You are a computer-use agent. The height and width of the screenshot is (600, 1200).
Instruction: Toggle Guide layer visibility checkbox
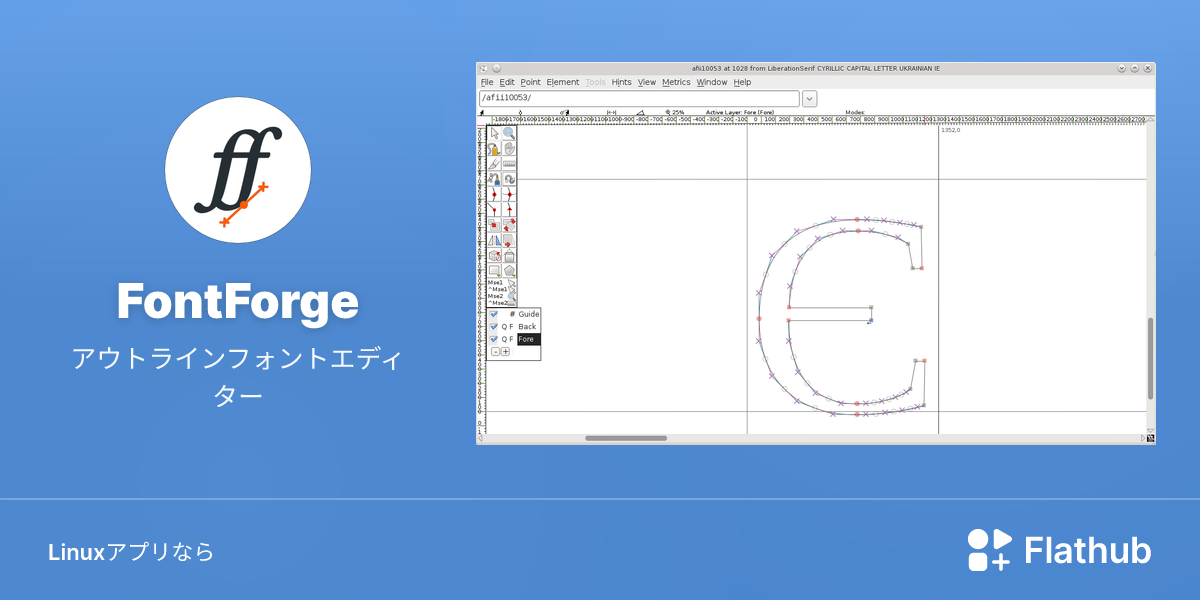(493, 314)
